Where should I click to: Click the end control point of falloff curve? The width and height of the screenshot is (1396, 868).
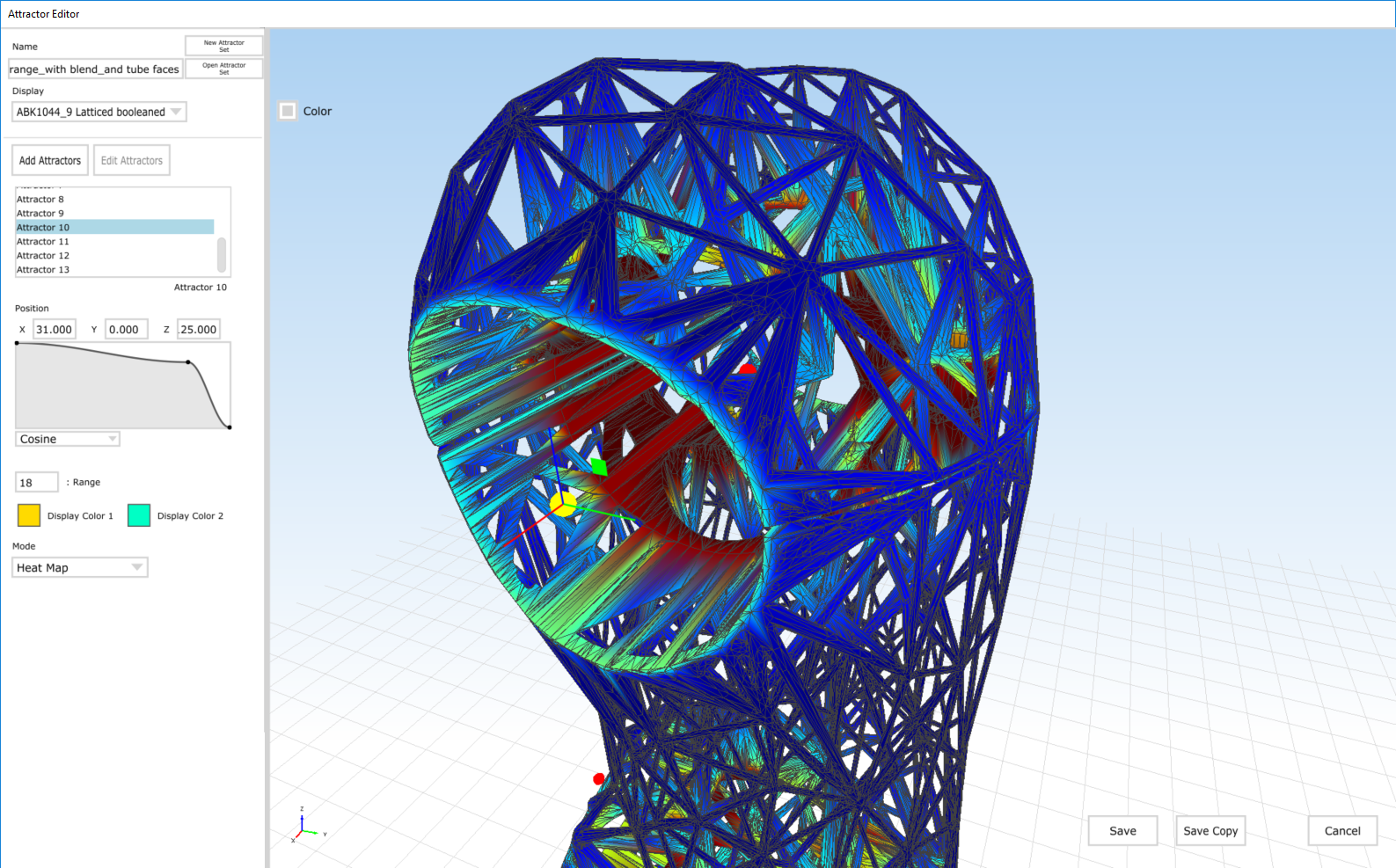click(230, 427)
